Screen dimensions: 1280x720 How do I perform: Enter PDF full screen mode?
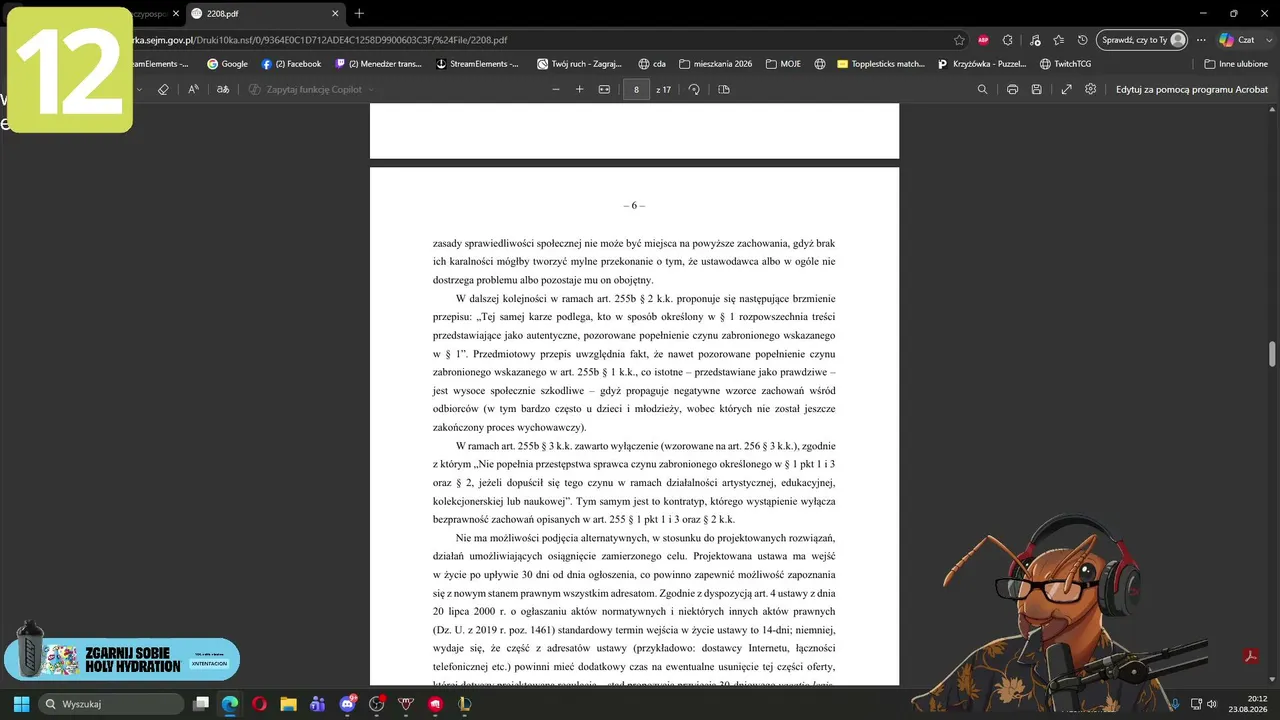(x=1066, y=89)
